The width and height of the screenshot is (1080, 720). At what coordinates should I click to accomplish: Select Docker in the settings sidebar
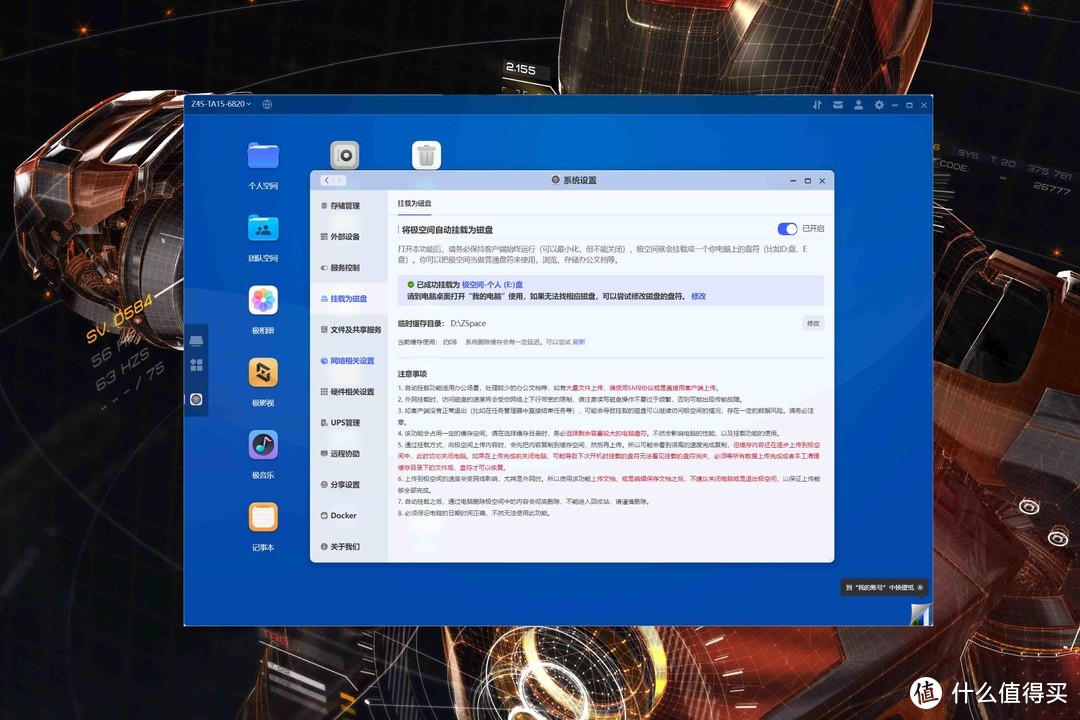coord(344,516)
